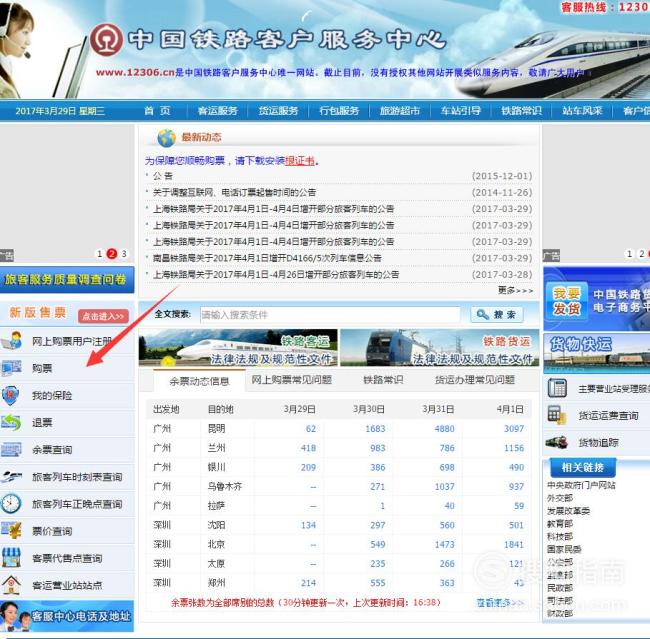Open the 货物快运 banner

597,353
